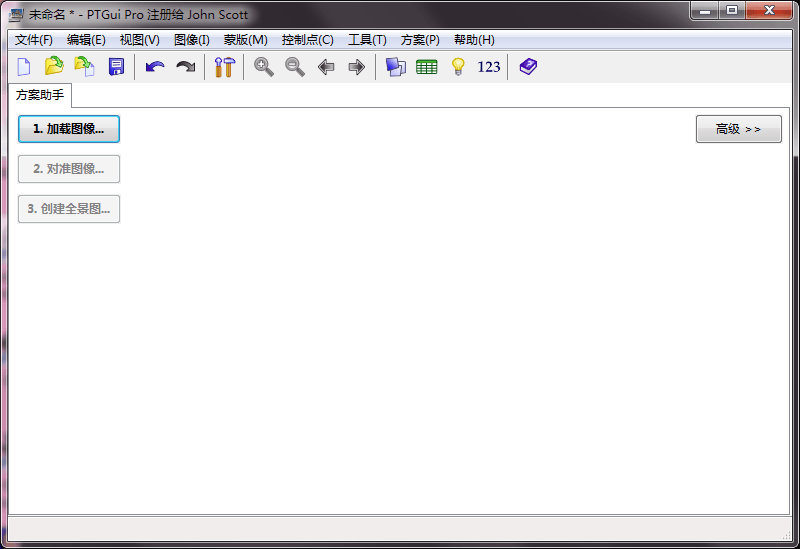Expand advanced mode with 高级 >> button
Image resolution: width=800 pixels, height=549 pixels.
[739, 129]
